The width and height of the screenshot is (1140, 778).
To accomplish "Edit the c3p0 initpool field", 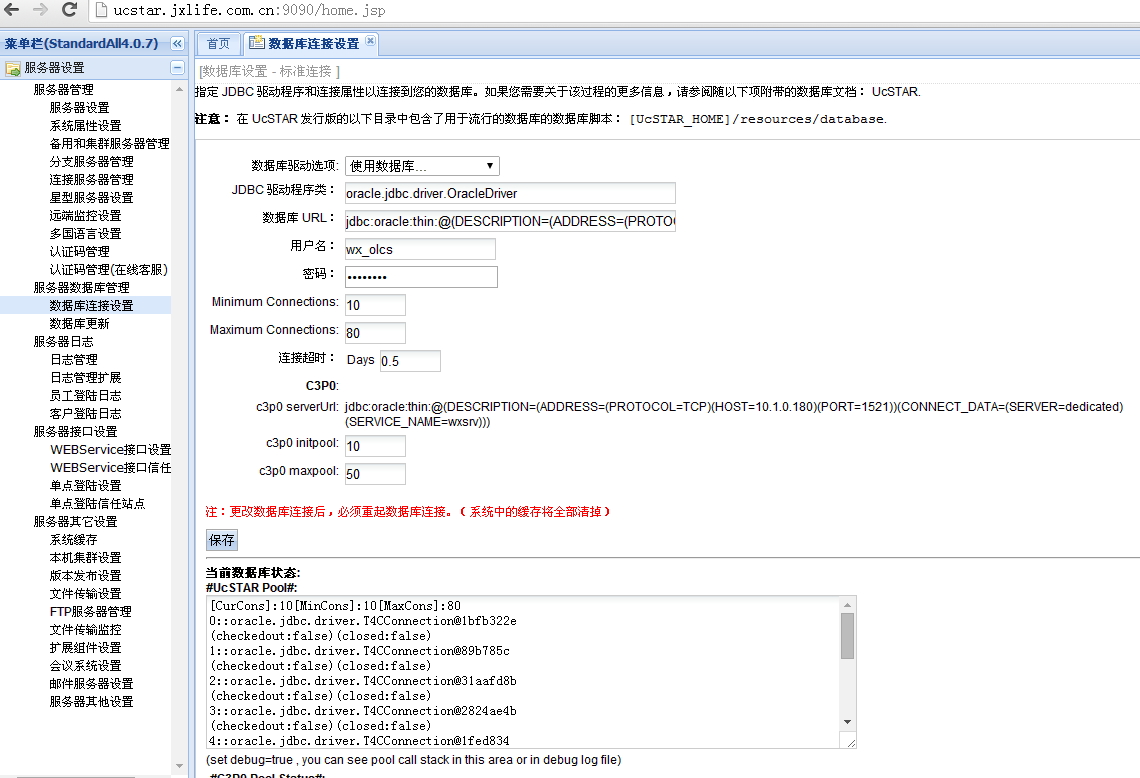I will pos(375,446).
